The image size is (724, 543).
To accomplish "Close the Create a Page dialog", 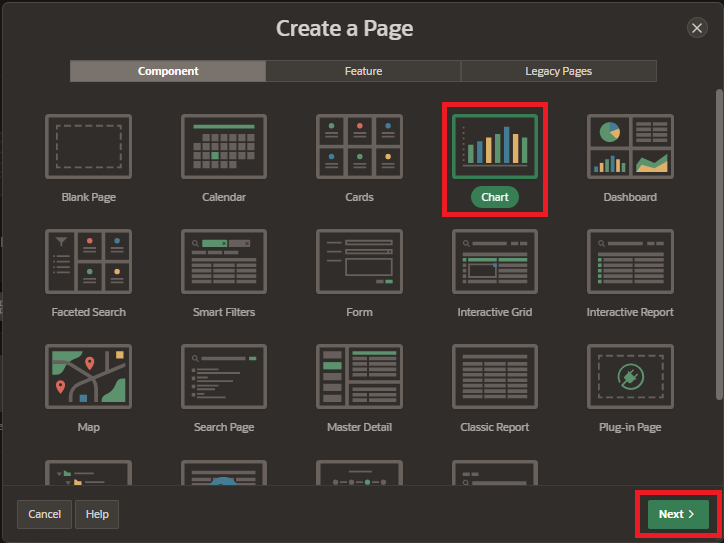I will 698,28.
